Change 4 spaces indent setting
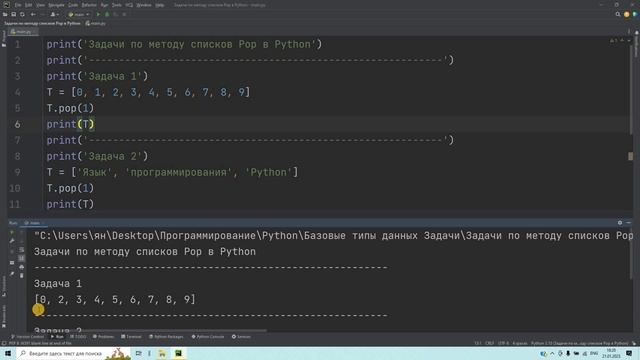Image resolution: width=640 pixels, height=360 pixels. coord(520,343)
